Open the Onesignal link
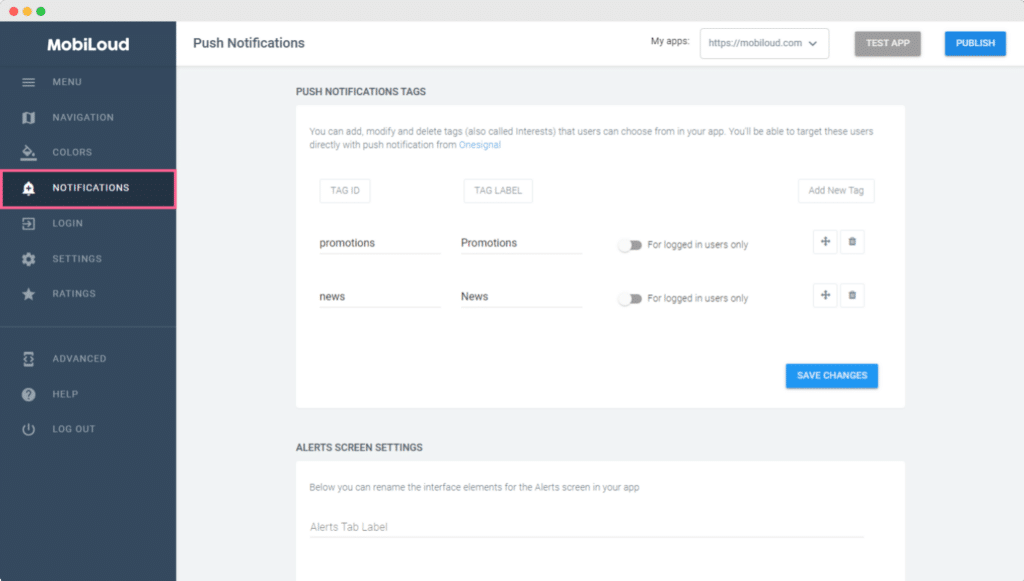 [480, 146]
